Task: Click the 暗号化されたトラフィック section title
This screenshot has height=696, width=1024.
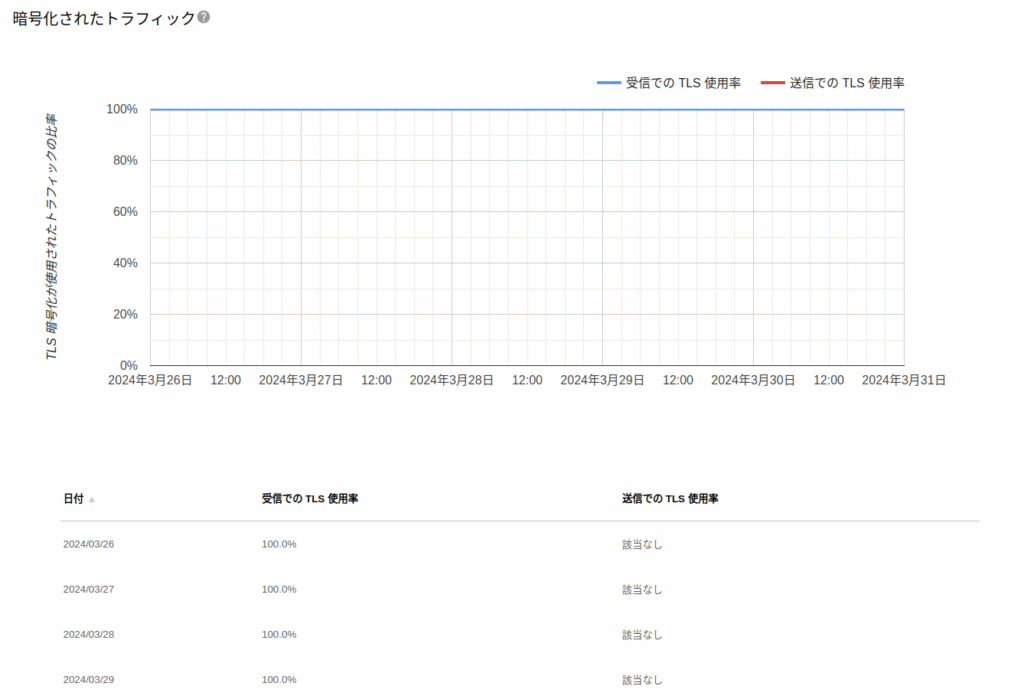Action: point(103,18)
